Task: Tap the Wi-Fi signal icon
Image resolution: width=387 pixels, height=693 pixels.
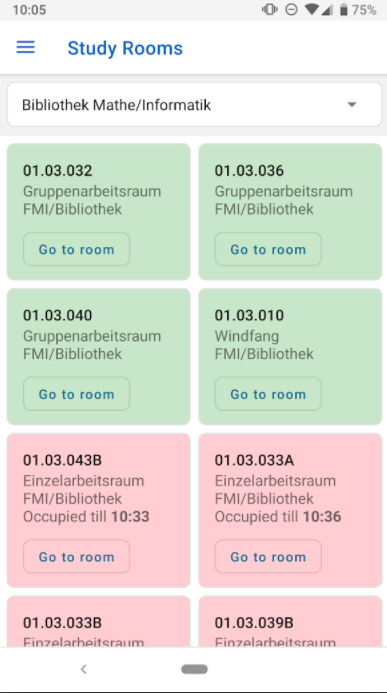Action: click(311, 10)
